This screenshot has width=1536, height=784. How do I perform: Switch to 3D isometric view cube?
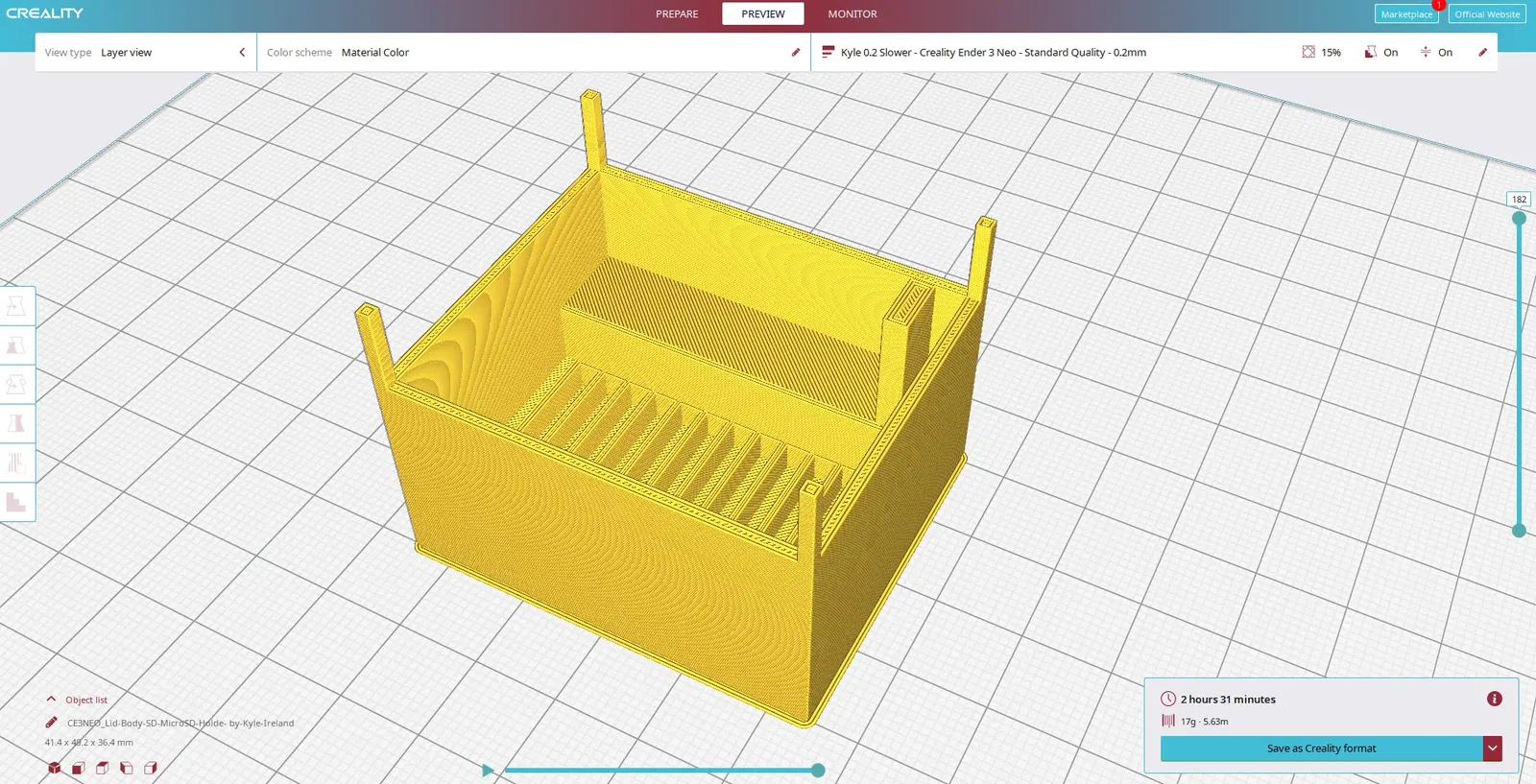tap(55, 768)
